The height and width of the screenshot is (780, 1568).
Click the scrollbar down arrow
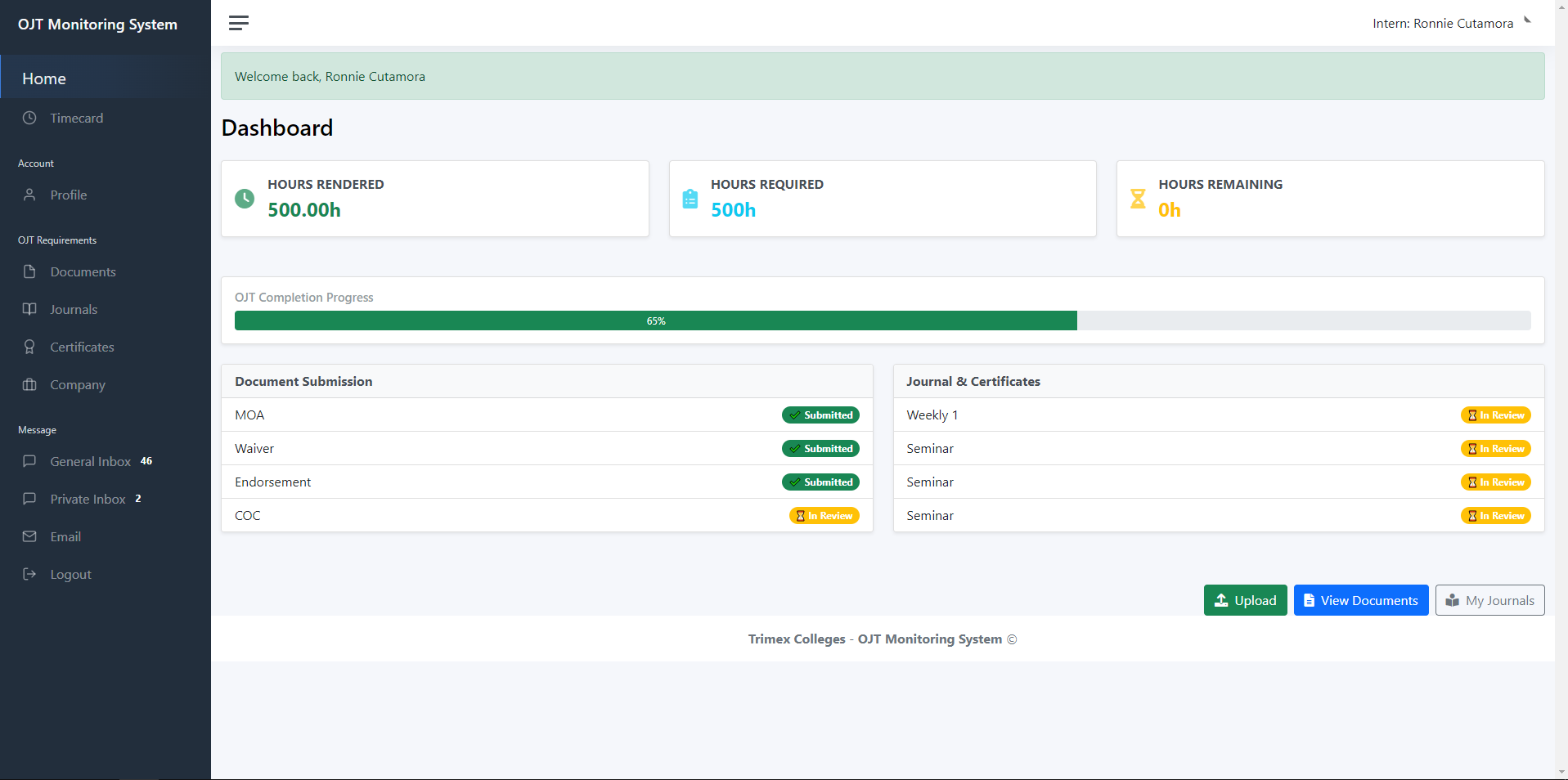pyautogui.click(x=1561, y=772)
